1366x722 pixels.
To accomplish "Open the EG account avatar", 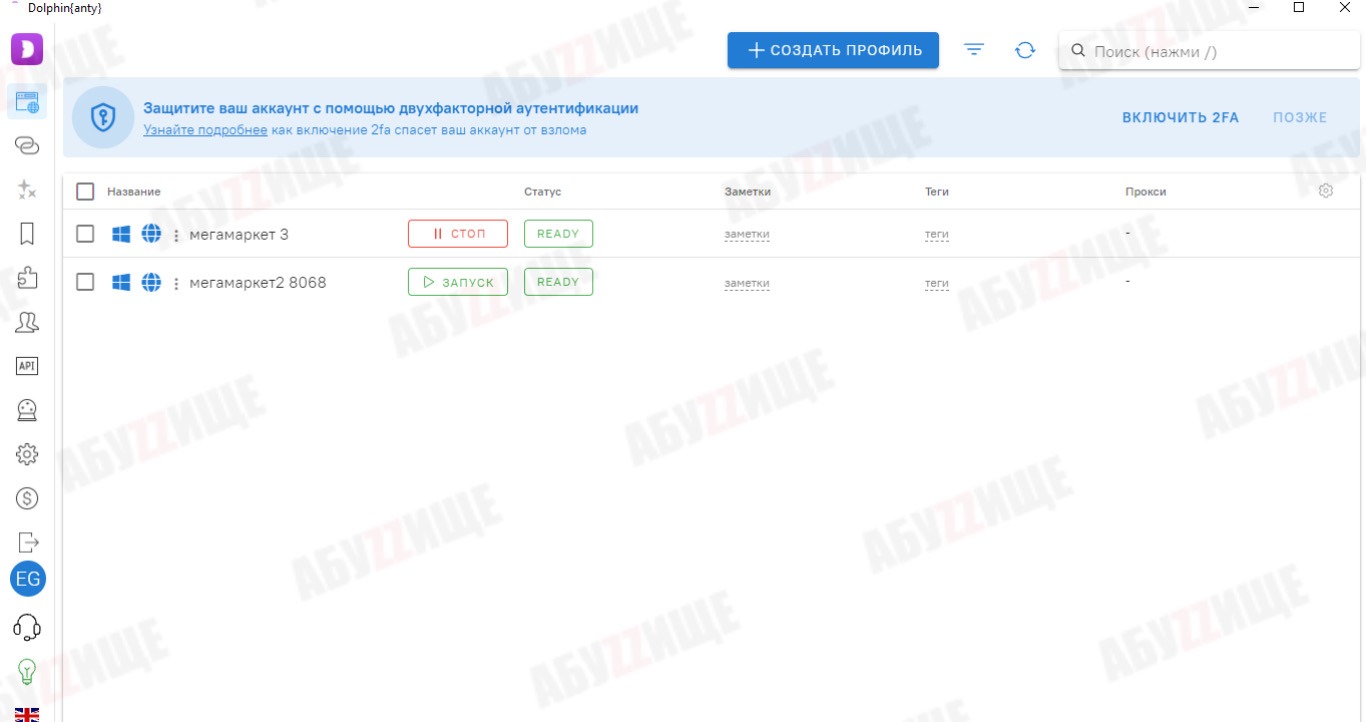I will [x=28, y=579].
